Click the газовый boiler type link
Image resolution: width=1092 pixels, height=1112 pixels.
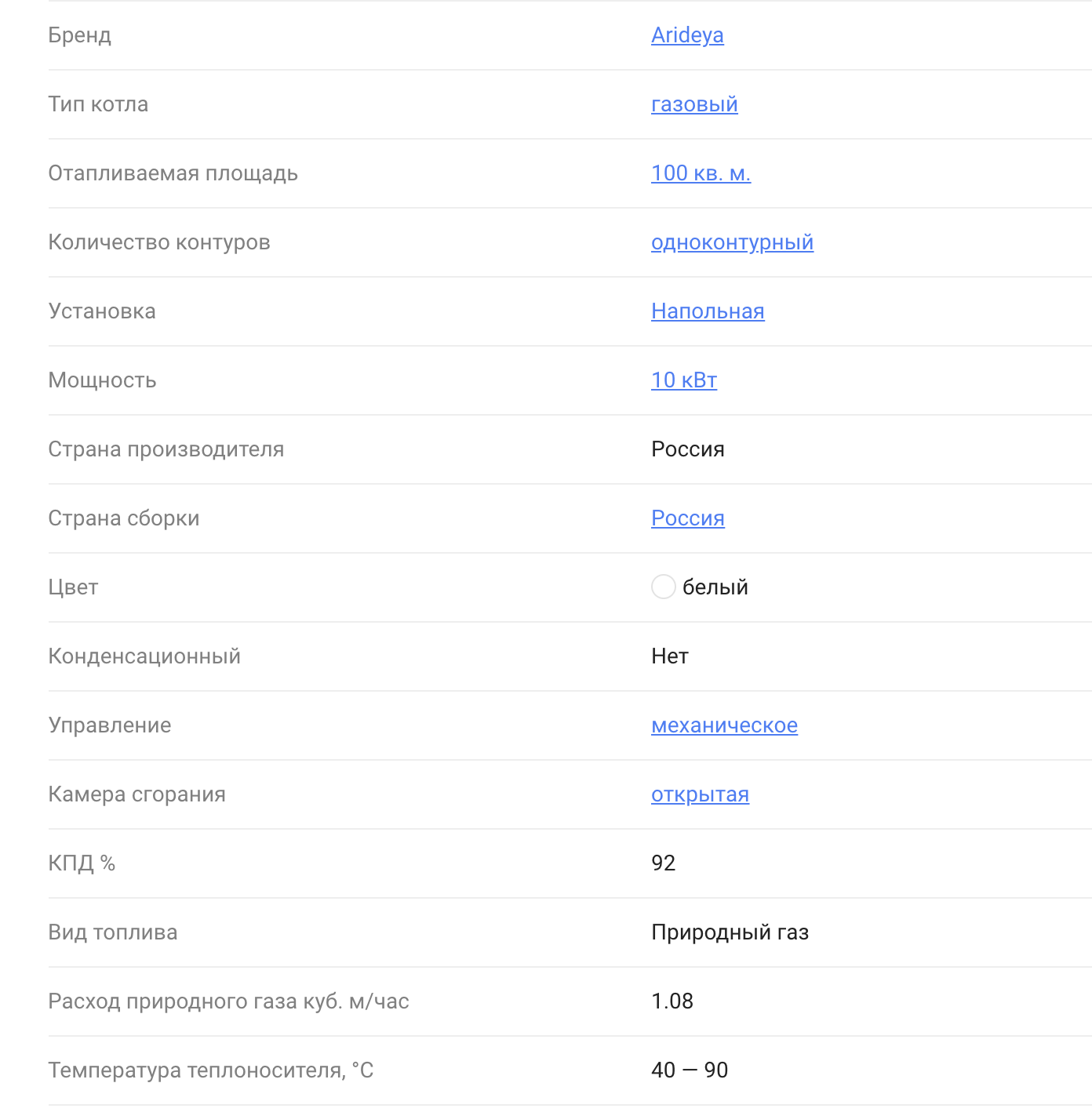click(x=694, y=104)
